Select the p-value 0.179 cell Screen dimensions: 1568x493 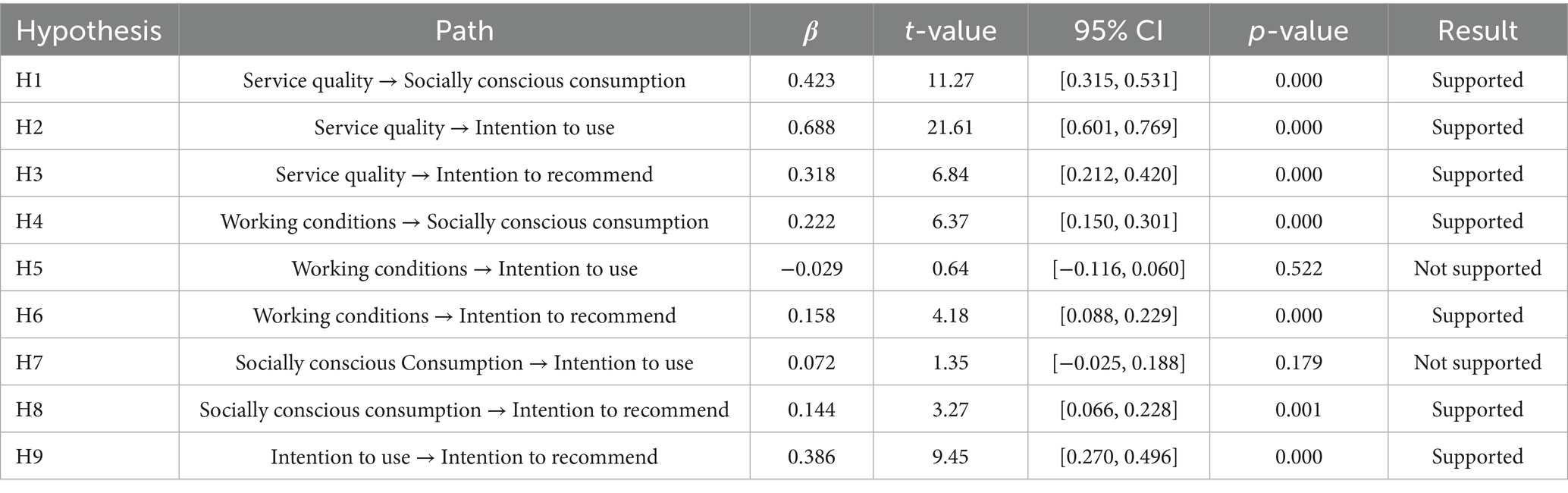tap(1298, 362)
